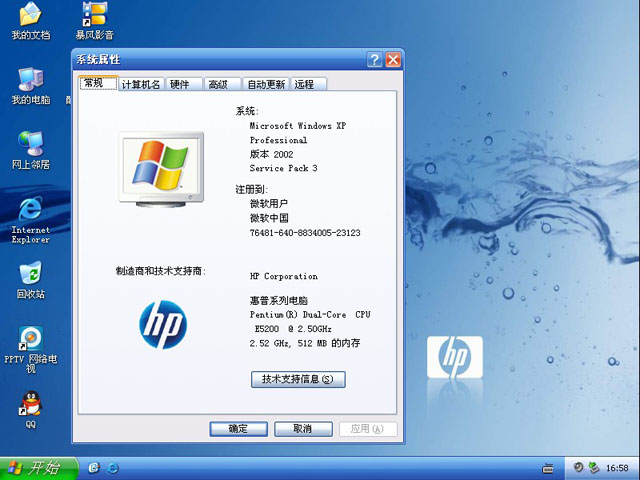
Task: Click the taskbar clock showing 16:58
Action: 617,468
